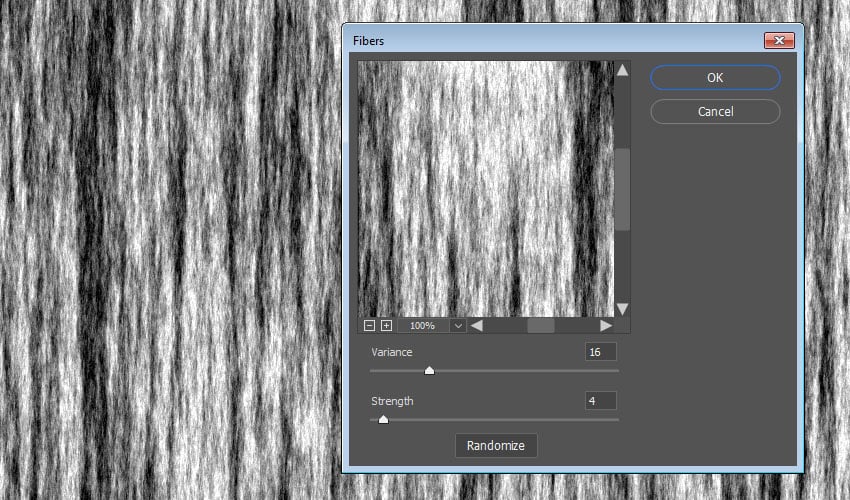Click the Strength label text
Viewport: 850px width, 500px height.
tap(392, 401)
